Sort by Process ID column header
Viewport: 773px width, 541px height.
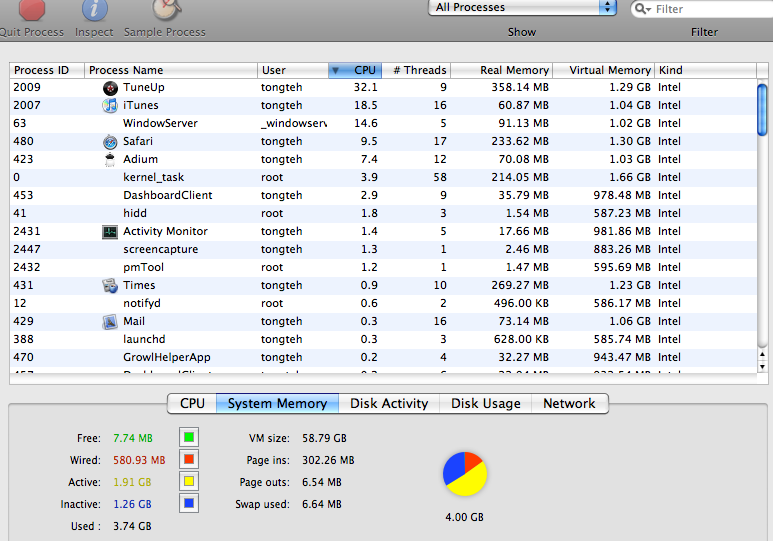tap(47, 70)
